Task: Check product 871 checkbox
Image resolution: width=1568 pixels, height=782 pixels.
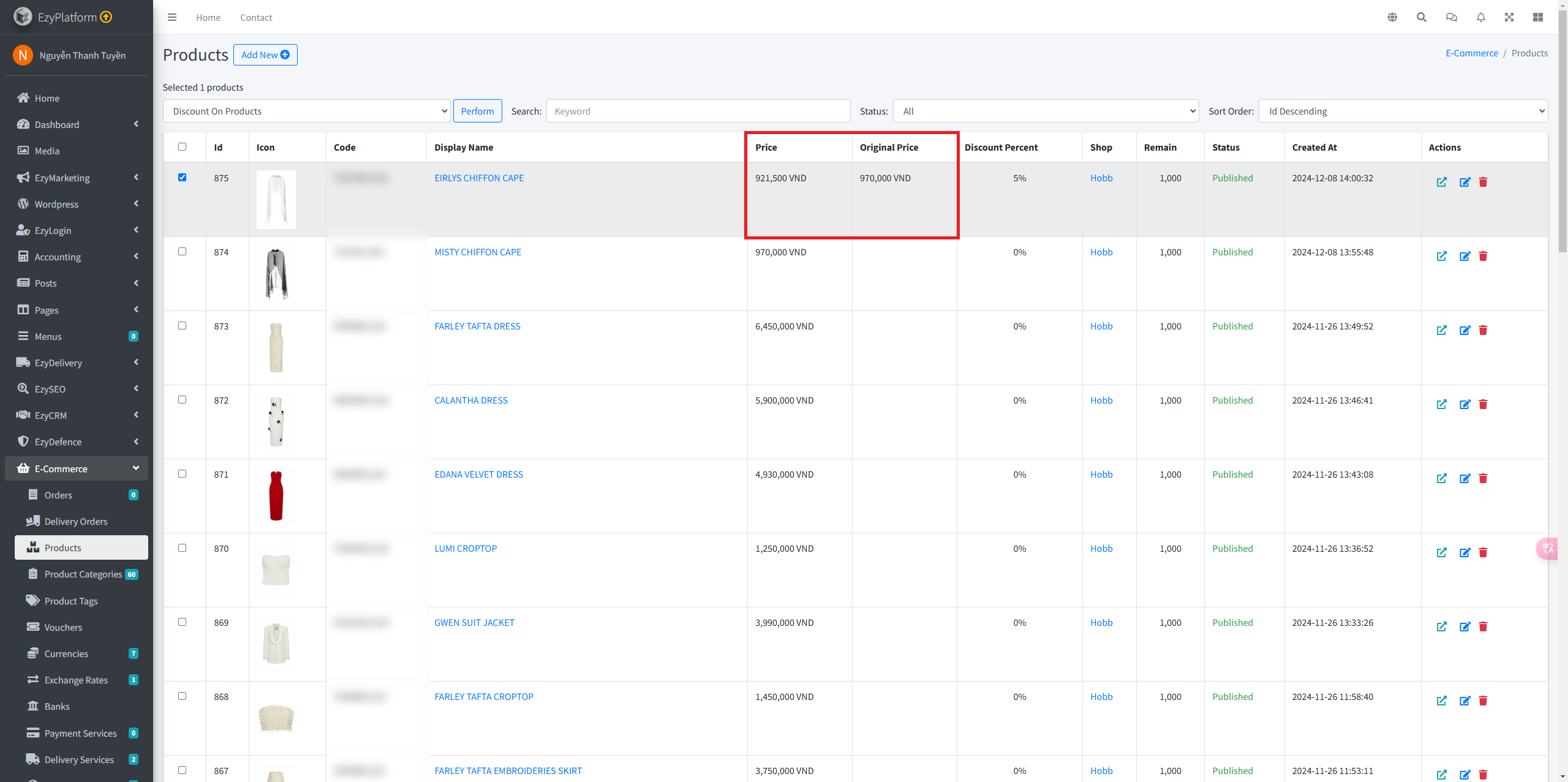Action: (x=182, y=473)
